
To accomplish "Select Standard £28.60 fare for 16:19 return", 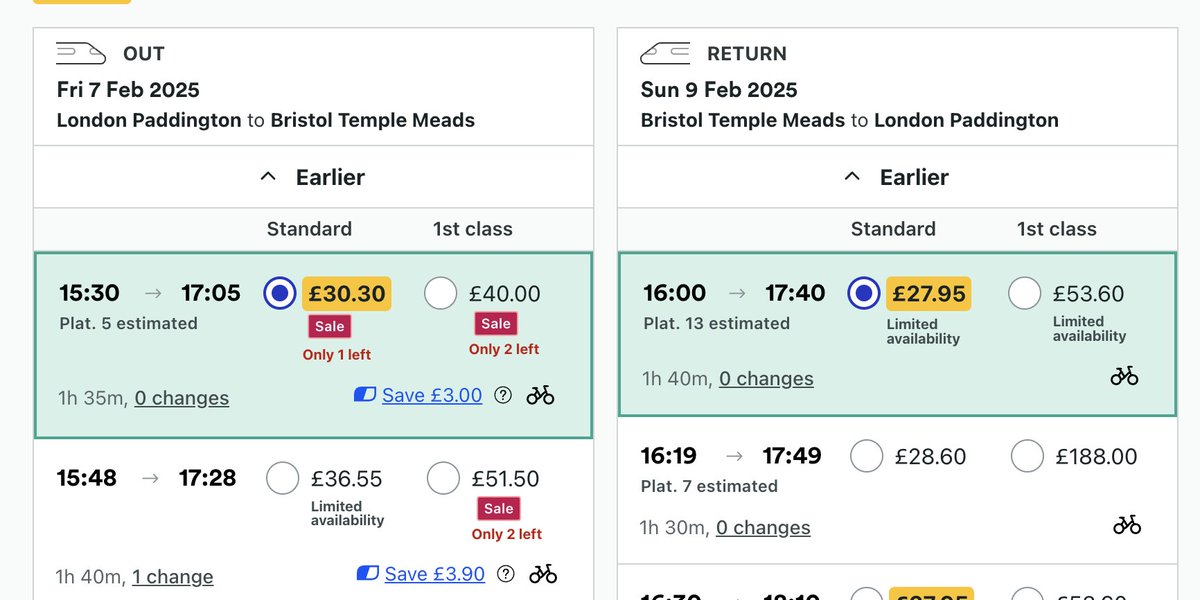I will (866, 456).
